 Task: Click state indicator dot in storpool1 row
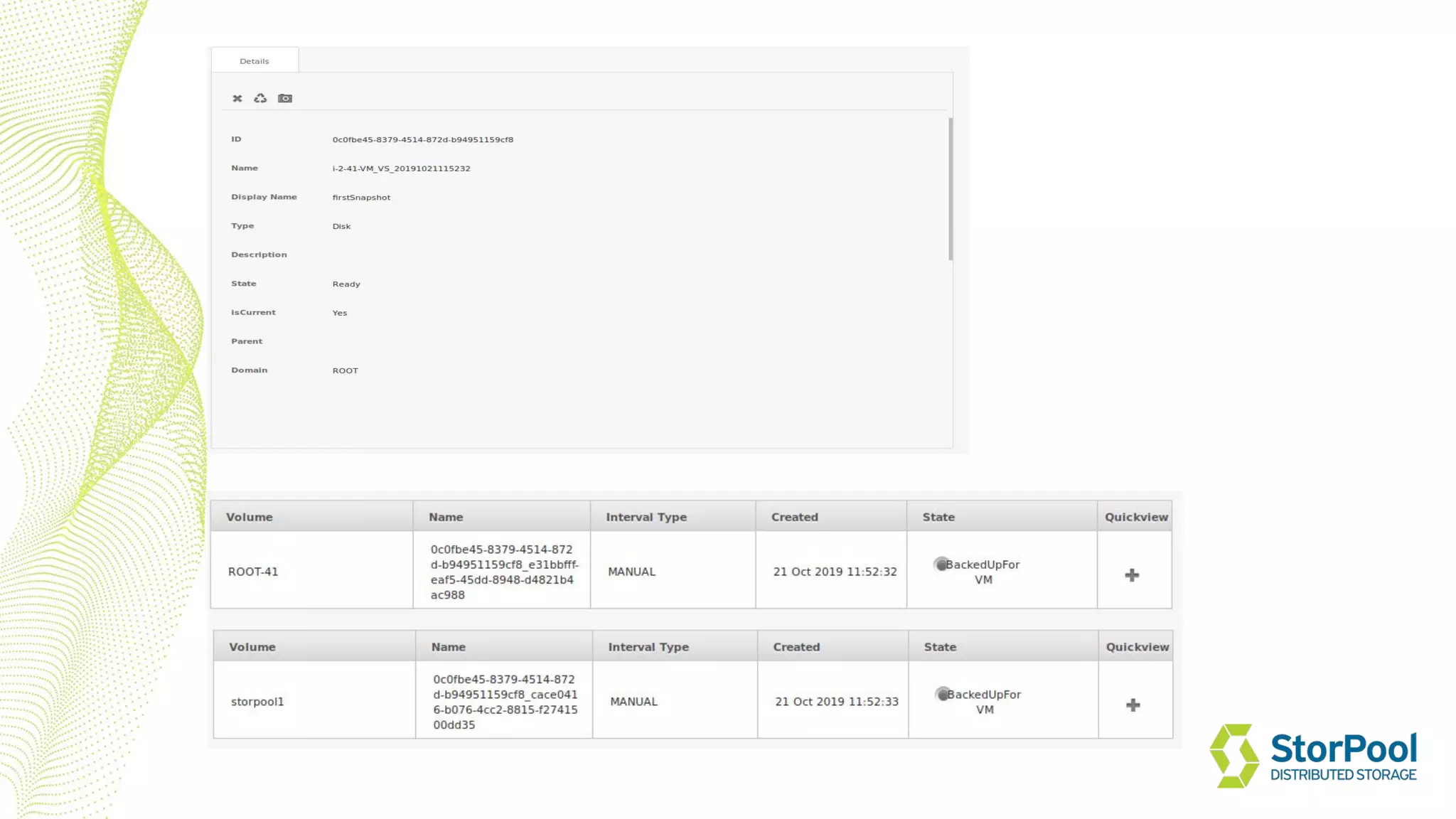pos(942,694)
